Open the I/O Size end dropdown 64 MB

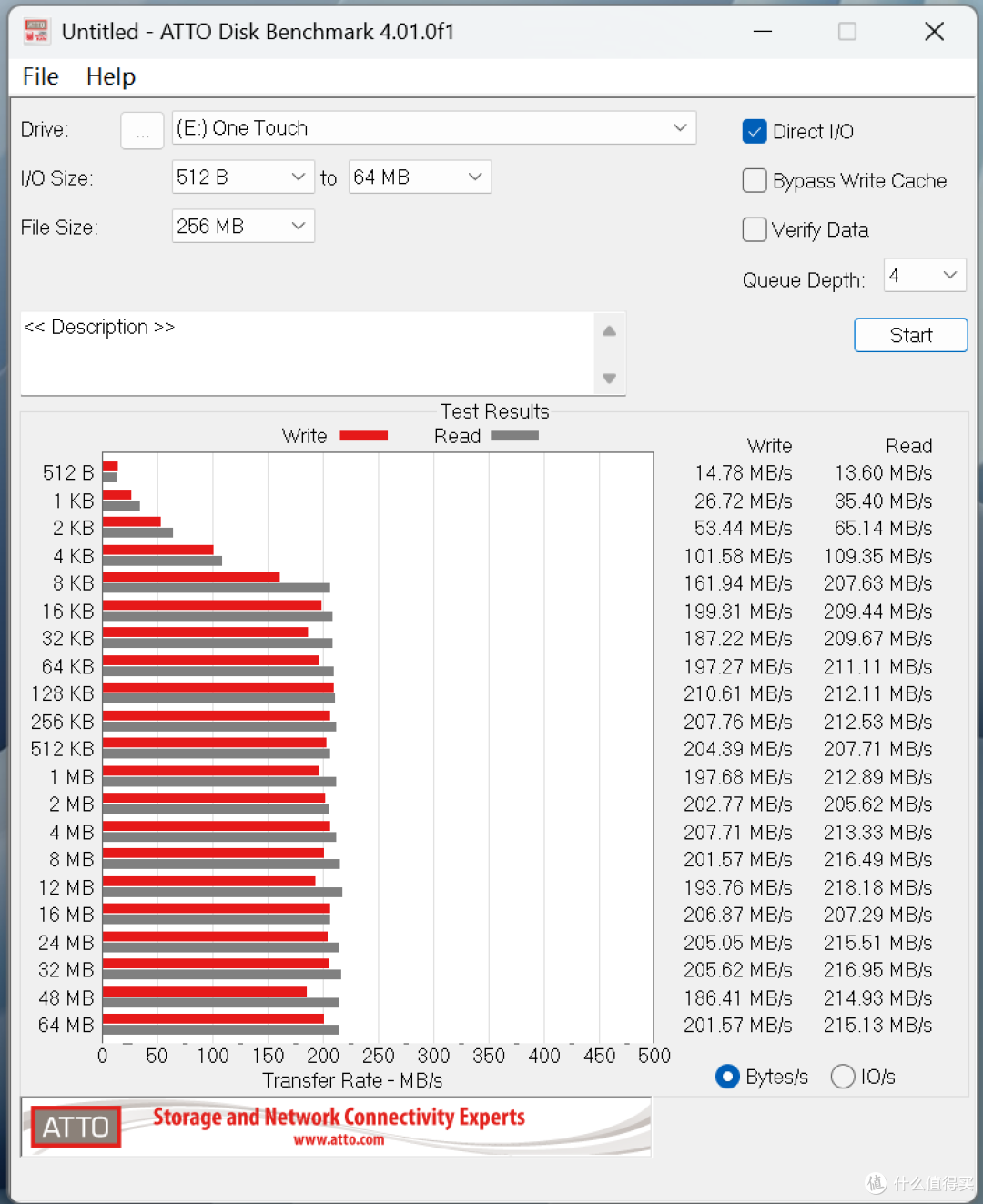point(420,177)
